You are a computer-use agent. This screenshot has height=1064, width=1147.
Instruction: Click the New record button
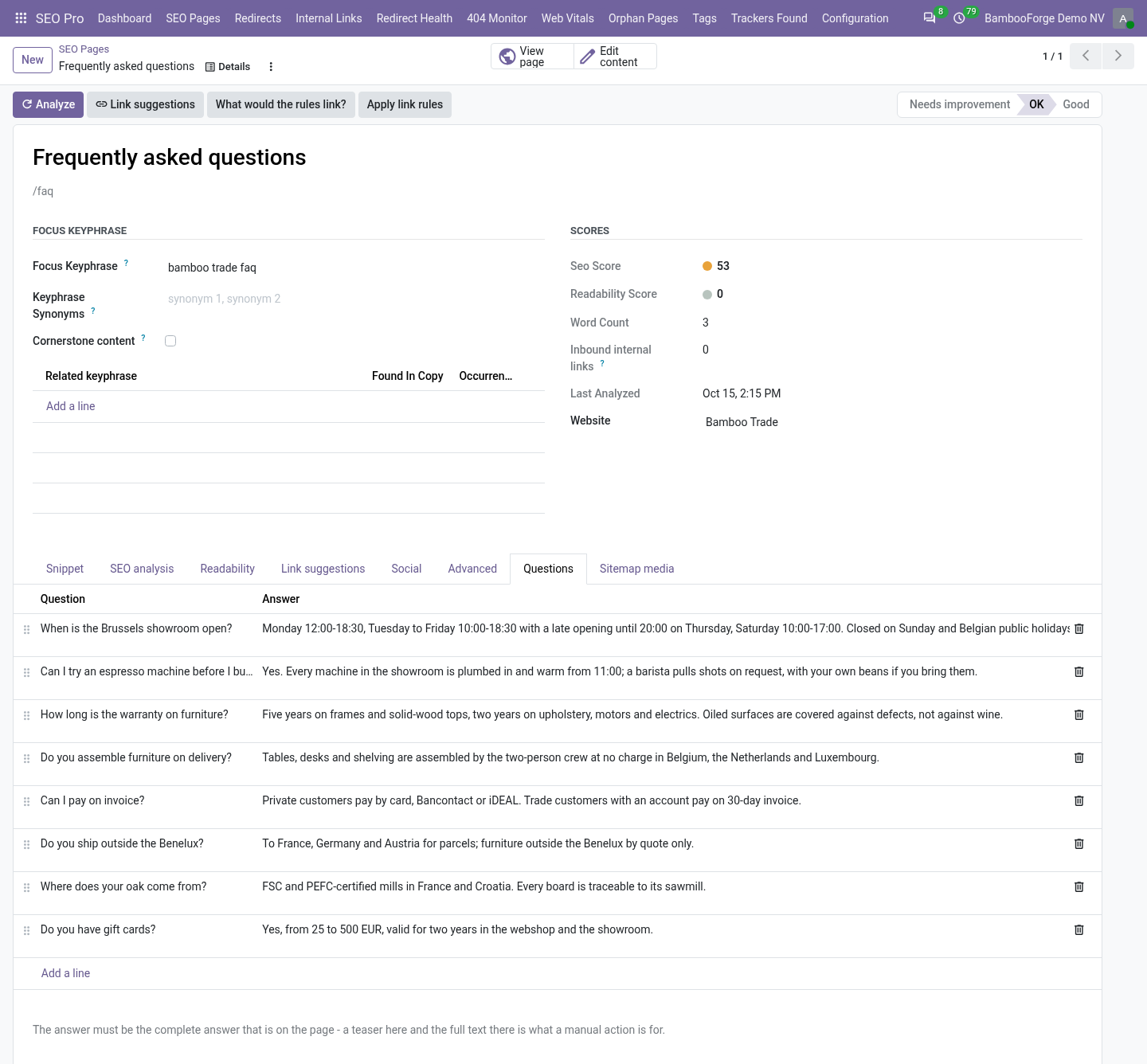tap(33, 60)
